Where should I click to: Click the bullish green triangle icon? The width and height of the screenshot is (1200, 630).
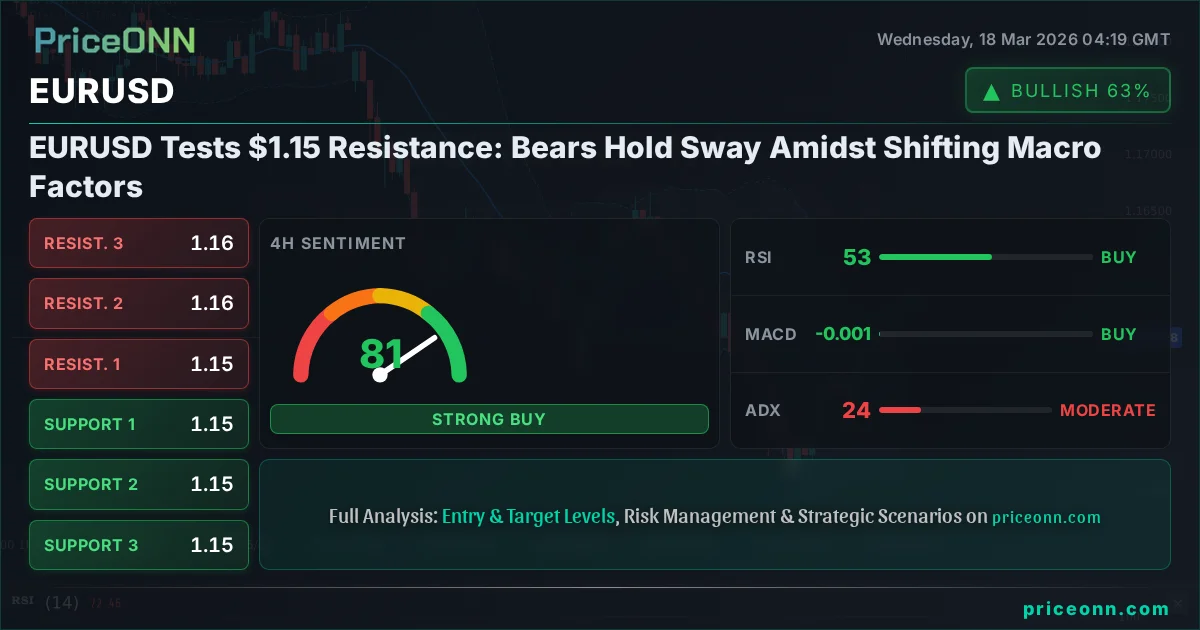pos(992,92)
